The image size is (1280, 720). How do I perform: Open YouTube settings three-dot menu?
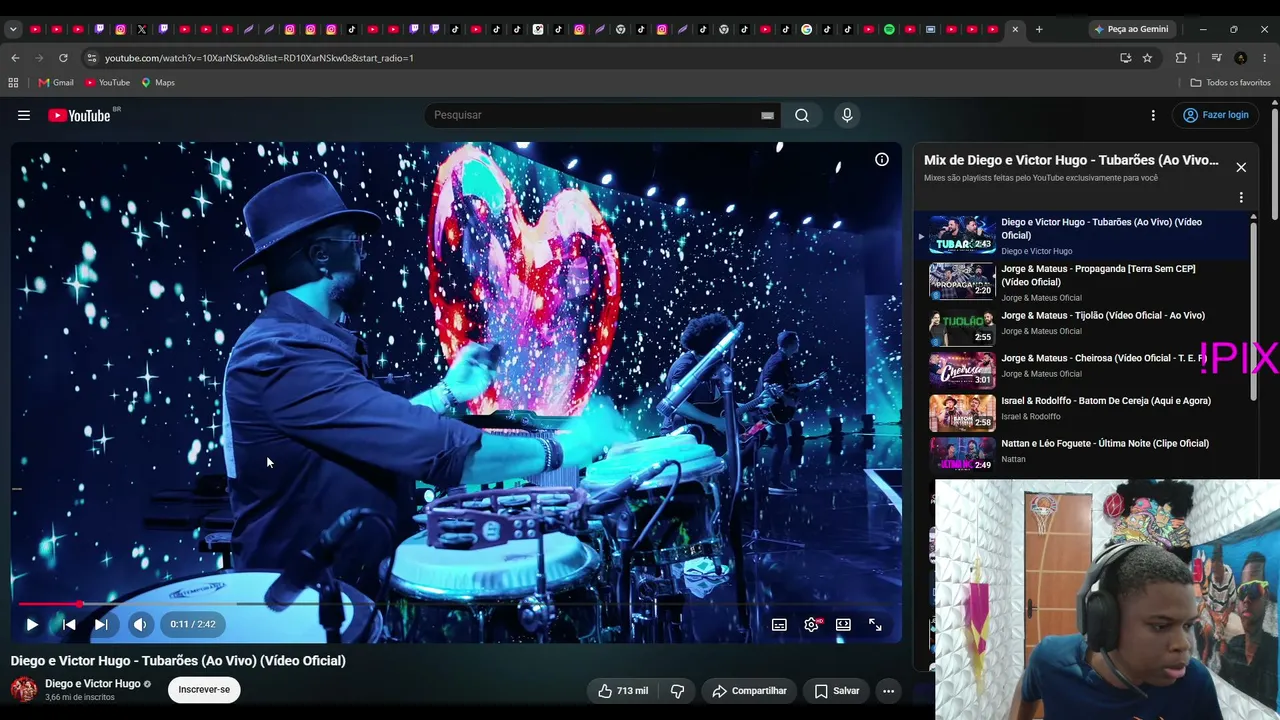[x=1153, y=115]
